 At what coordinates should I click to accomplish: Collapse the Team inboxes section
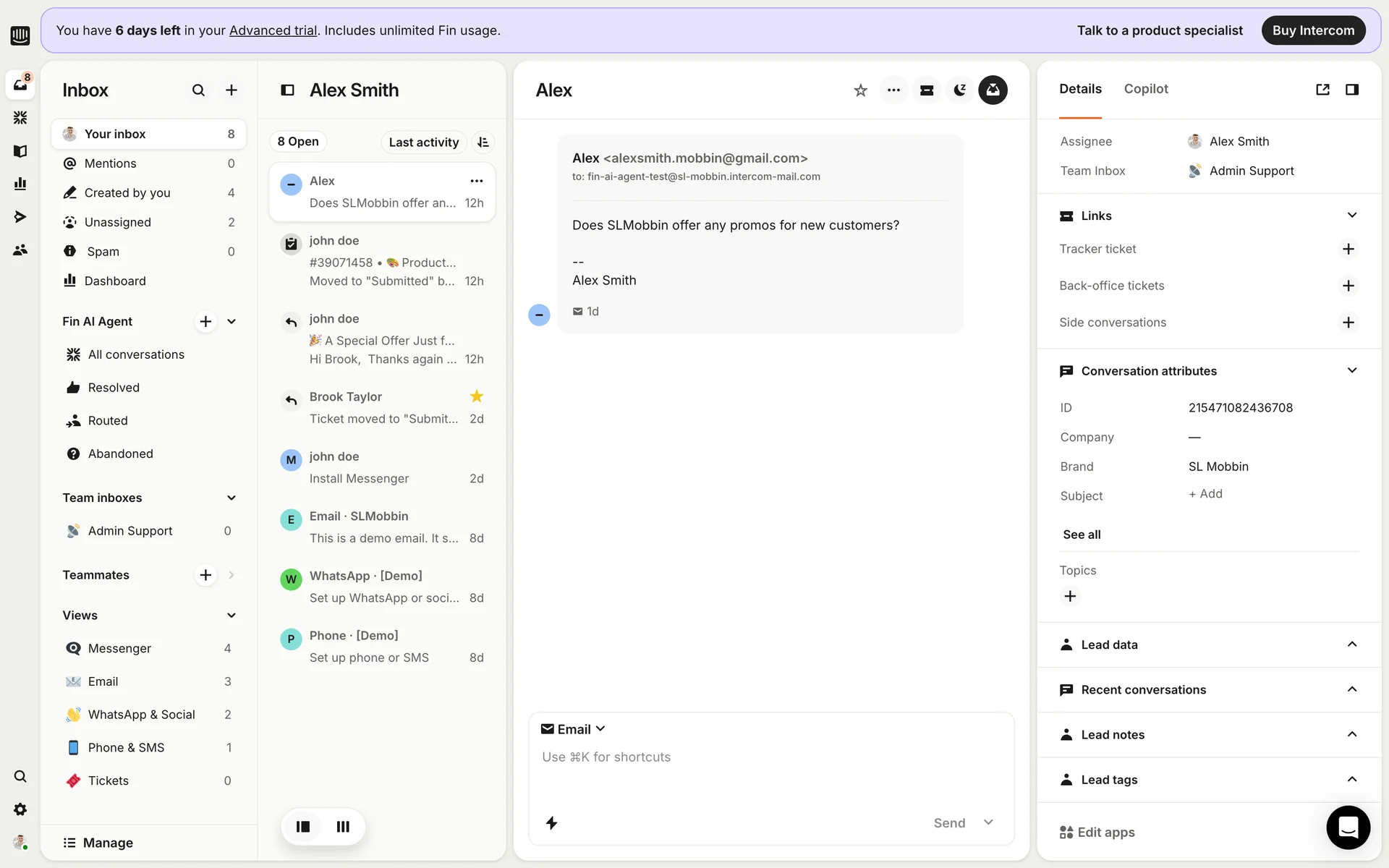[231, 498]
